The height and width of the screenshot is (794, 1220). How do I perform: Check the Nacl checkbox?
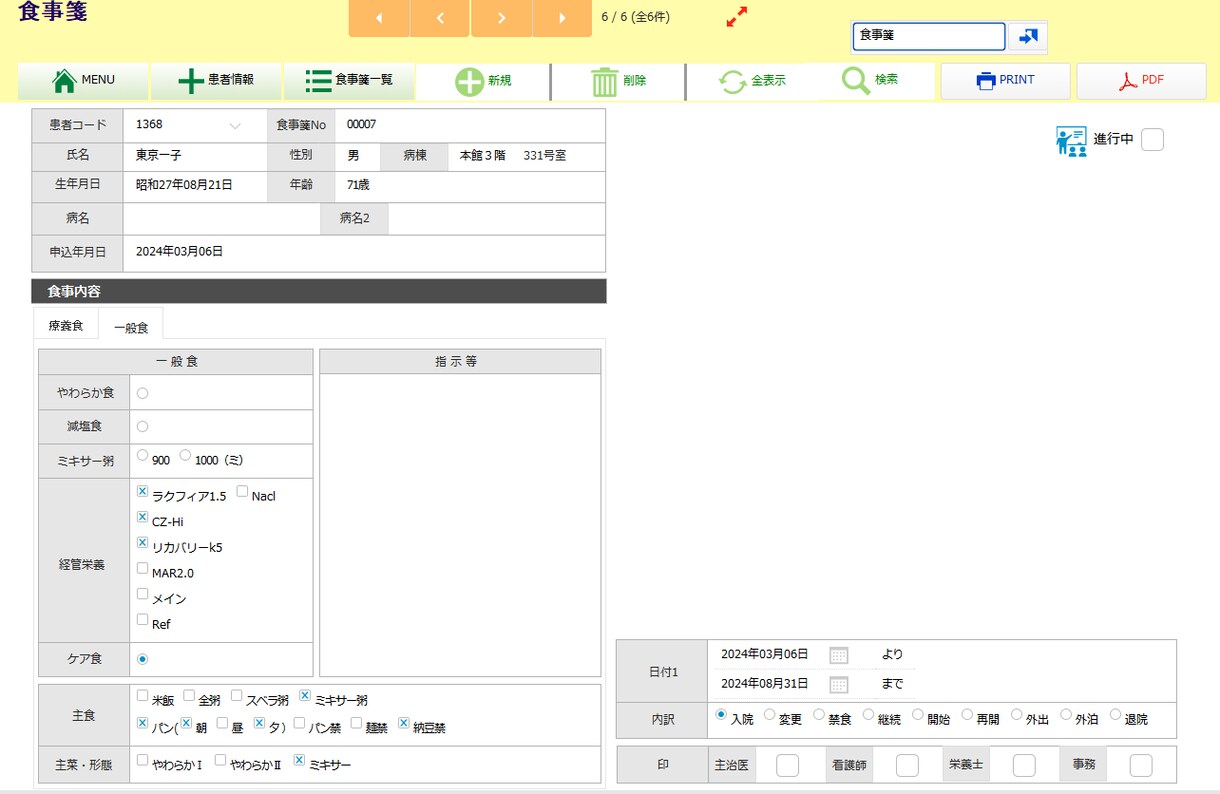pos(242,491)
